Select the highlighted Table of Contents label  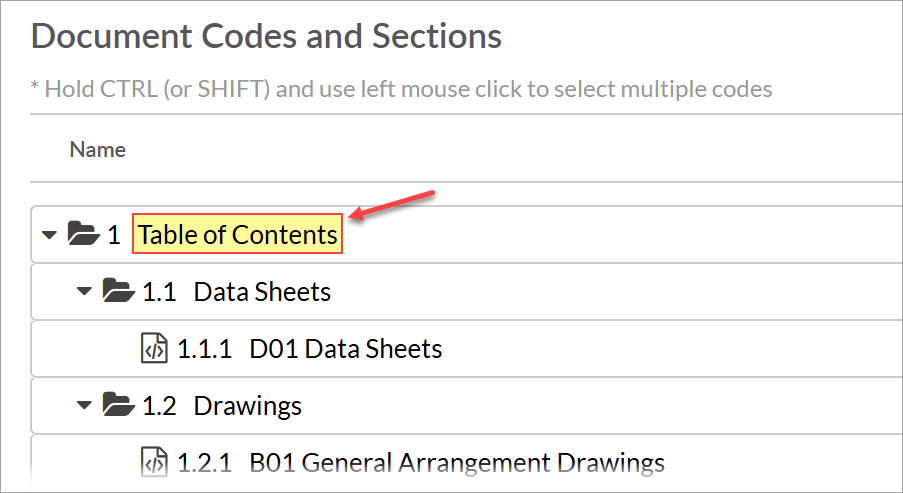[238, 235]
